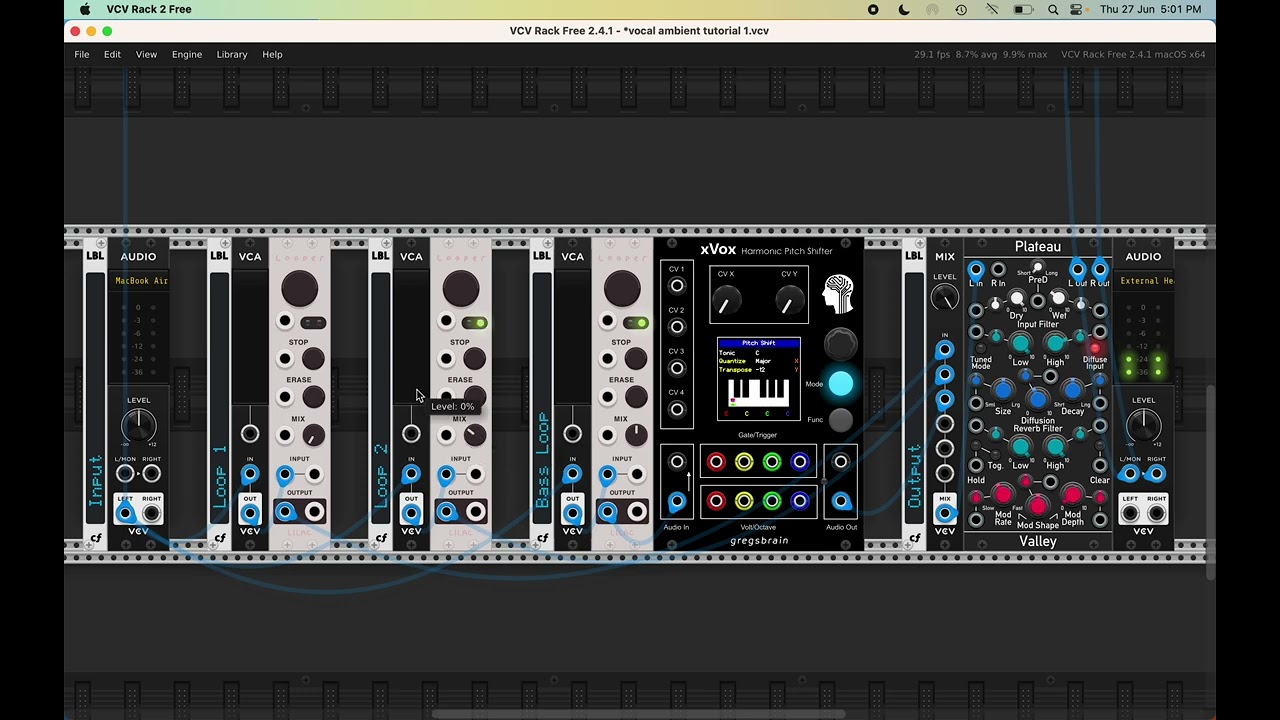
Task: Click the Loop 2 VCA OUT jack
Action: tap(411, 513)
